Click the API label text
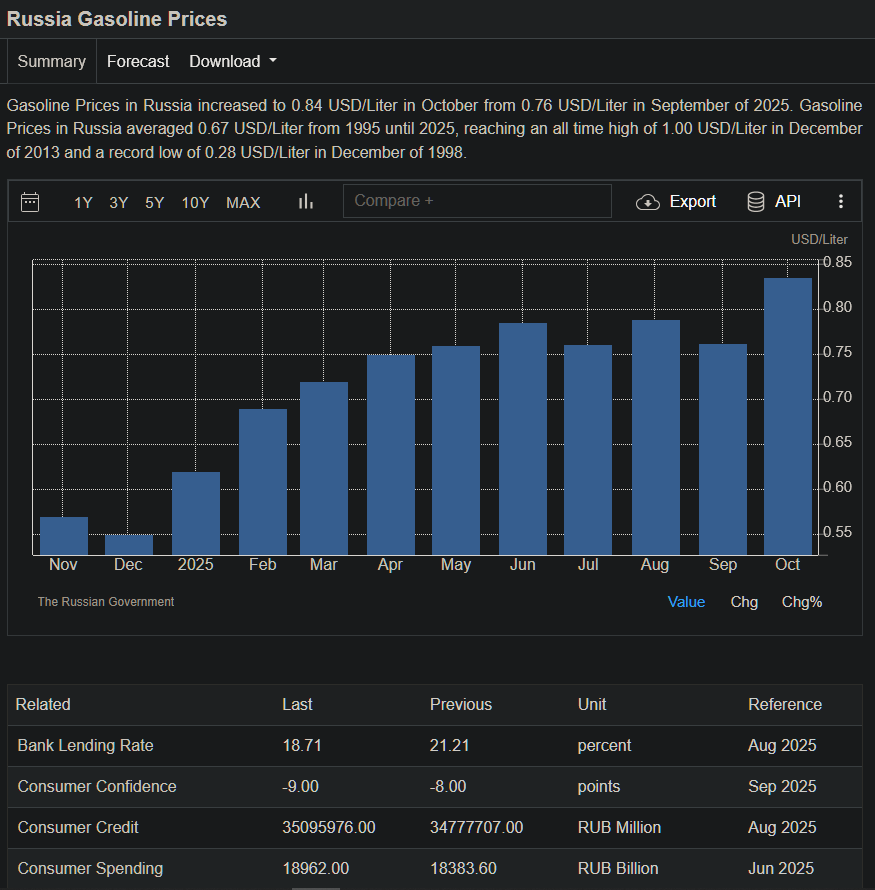875x890 pixels. click(788, 201)
